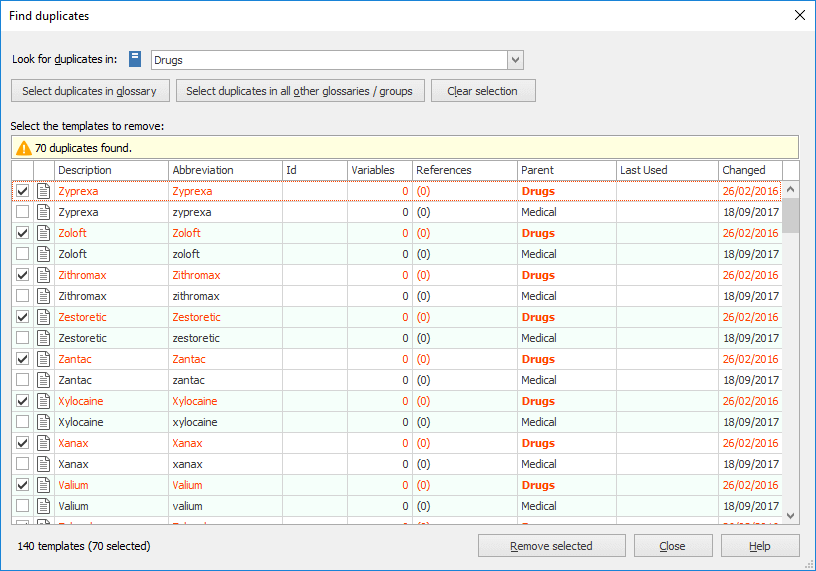Click document icon of Xylocaine Medical row

click(44, 422)
